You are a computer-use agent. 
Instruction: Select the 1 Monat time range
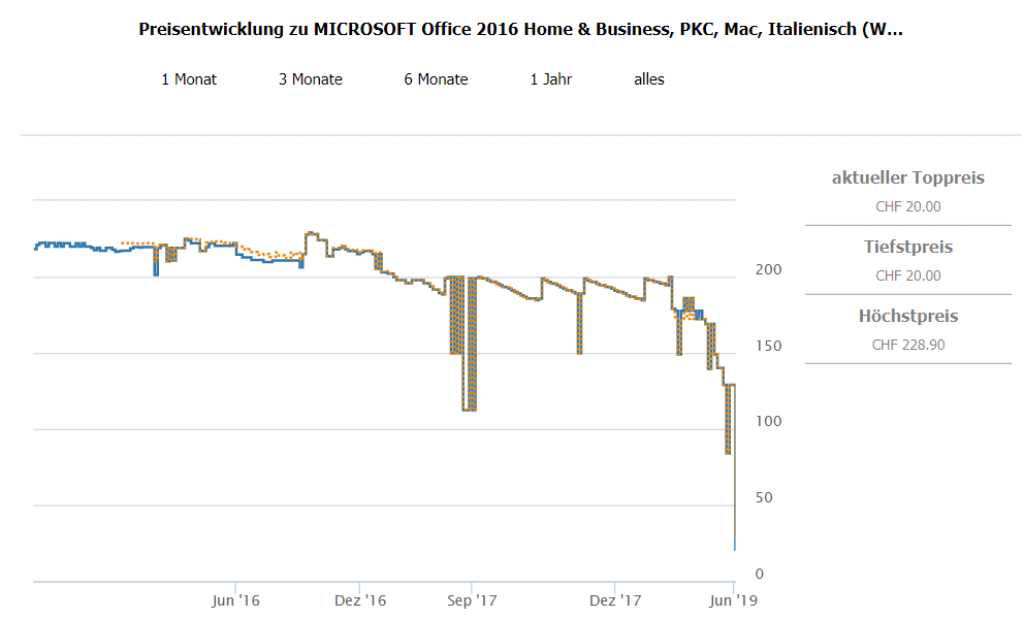(x=189, y=80)
